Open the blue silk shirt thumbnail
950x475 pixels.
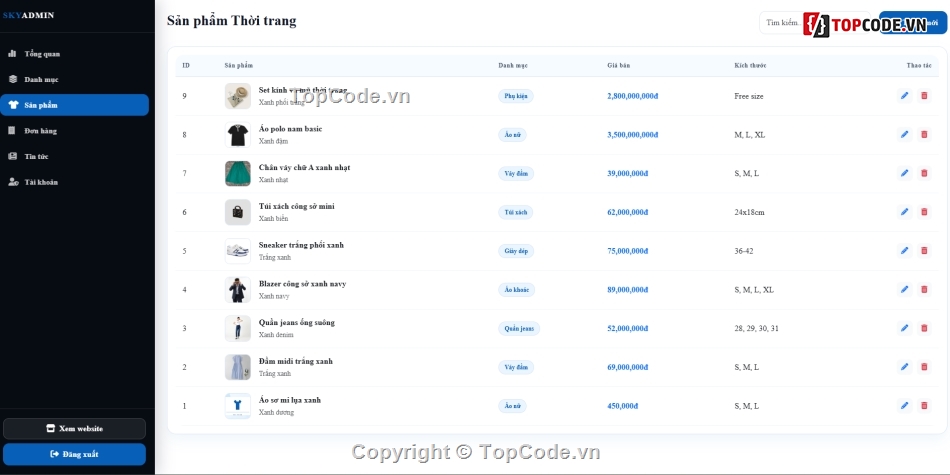(238, 406)
